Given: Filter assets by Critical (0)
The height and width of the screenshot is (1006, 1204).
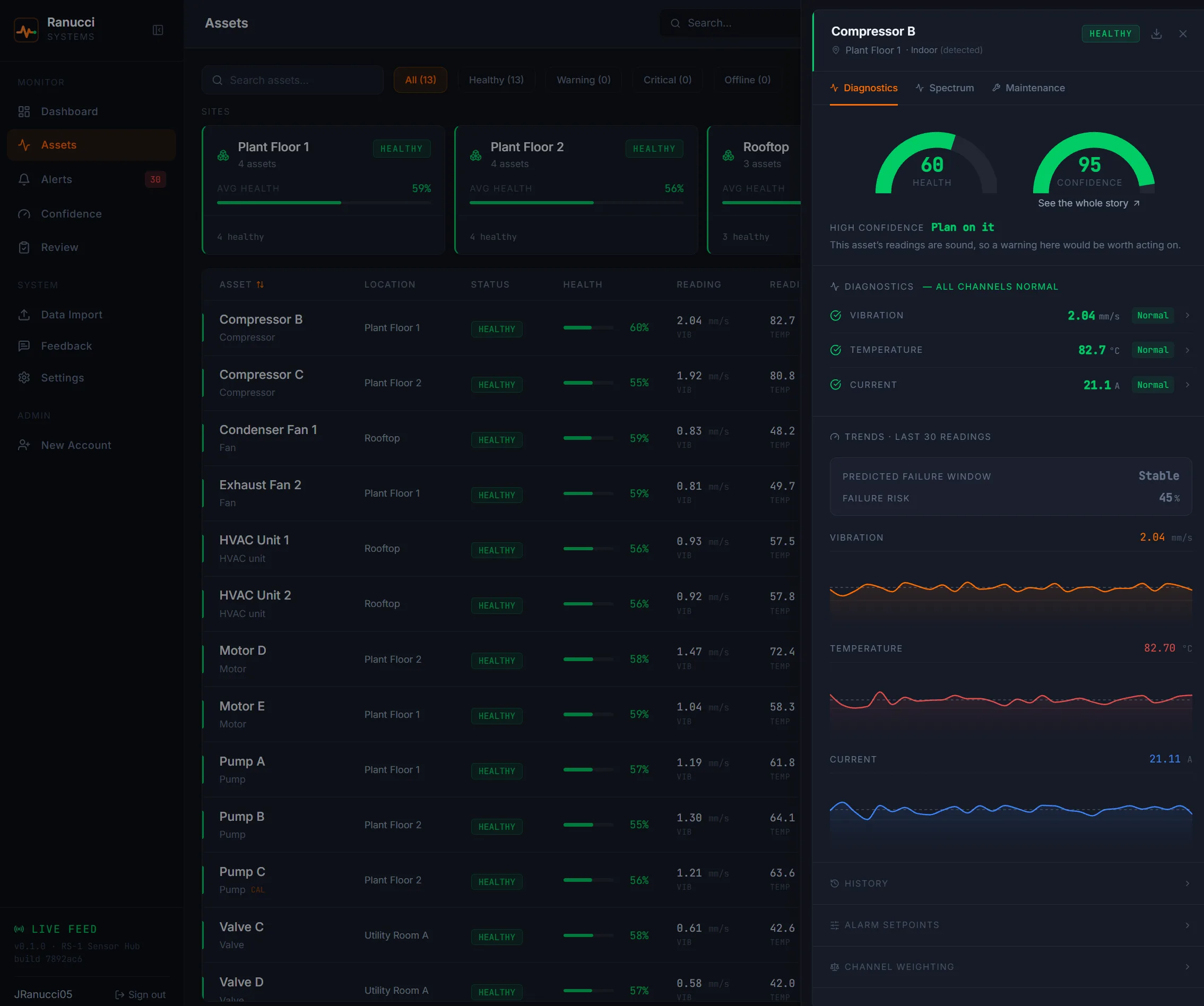Looking at the screenshot, I should 668,80.
